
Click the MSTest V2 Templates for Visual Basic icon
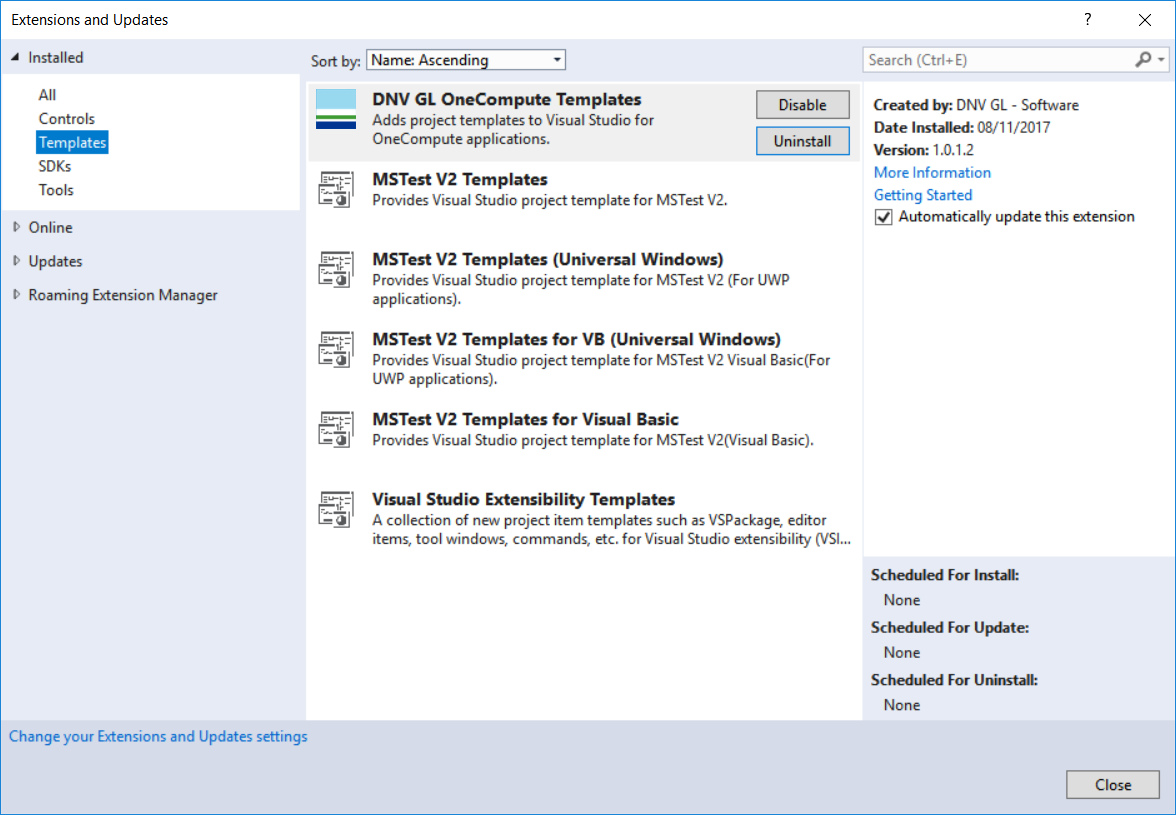336,429
